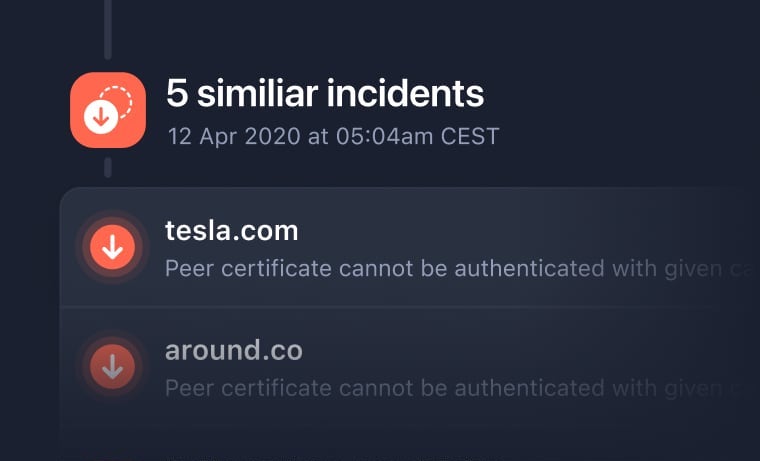This screenshot has width=760, height=461.
Task: Click the timestamp 12 Apr 2020 at 05:04am CEST
Action: [332, 136]
